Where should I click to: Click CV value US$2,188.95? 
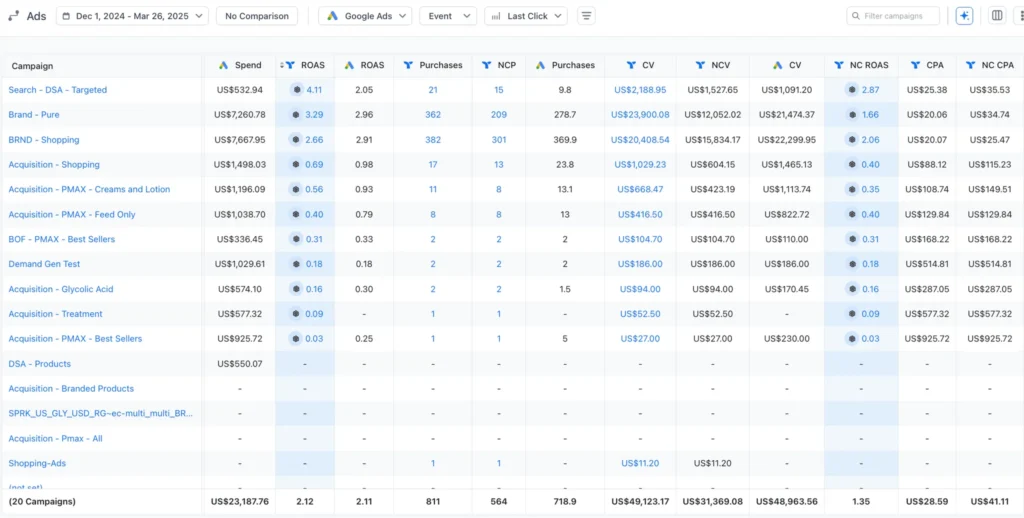coord(640,89)
